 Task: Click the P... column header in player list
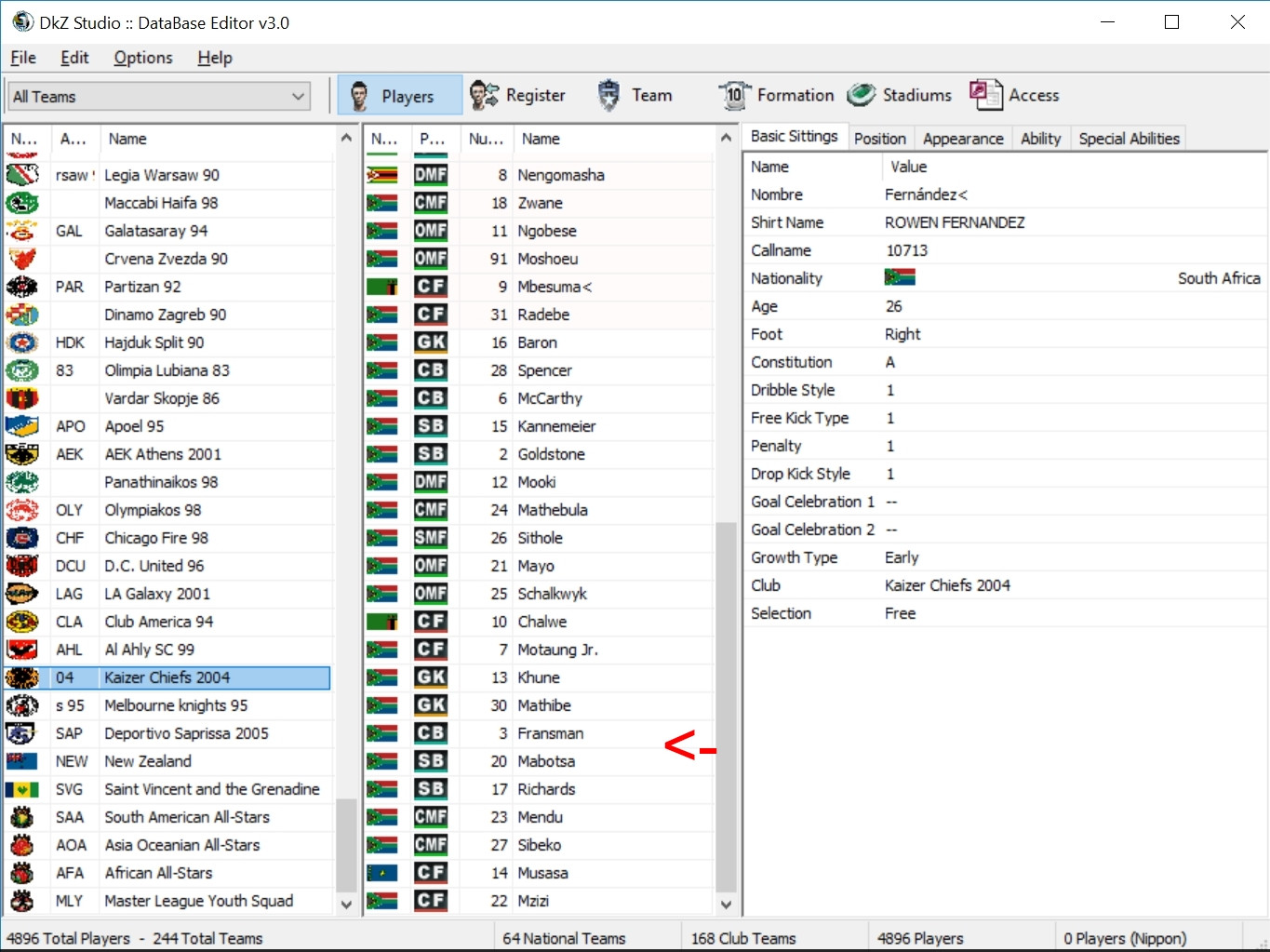[434, 139]
